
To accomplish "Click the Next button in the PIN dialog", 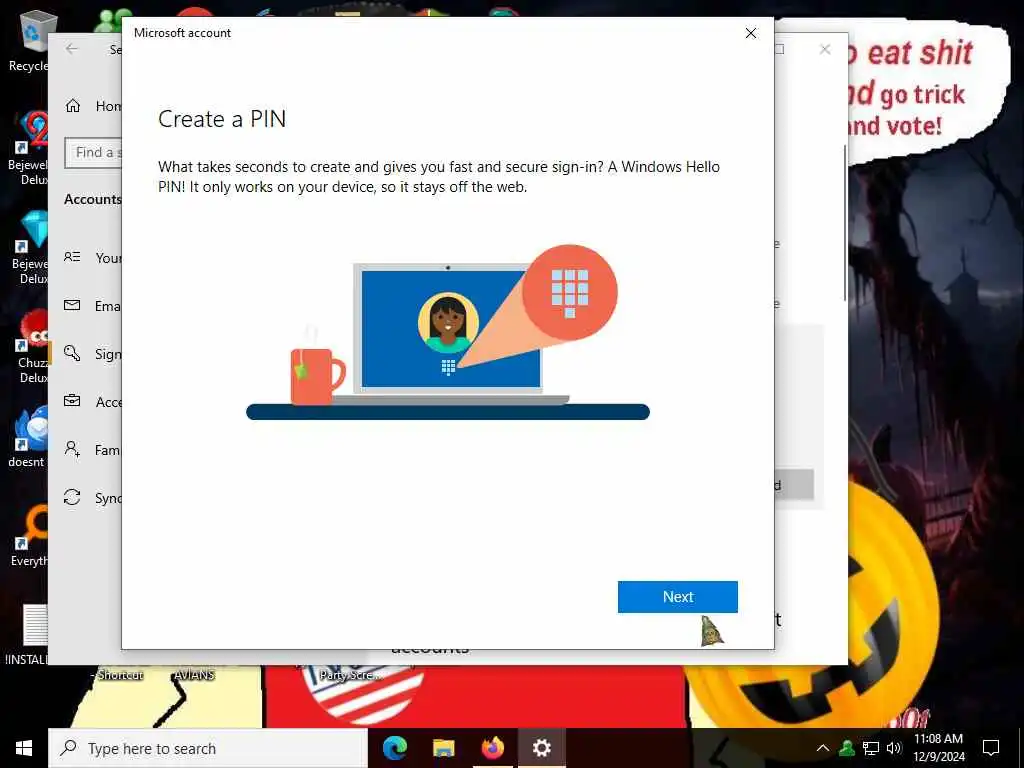I will (677, 597).
